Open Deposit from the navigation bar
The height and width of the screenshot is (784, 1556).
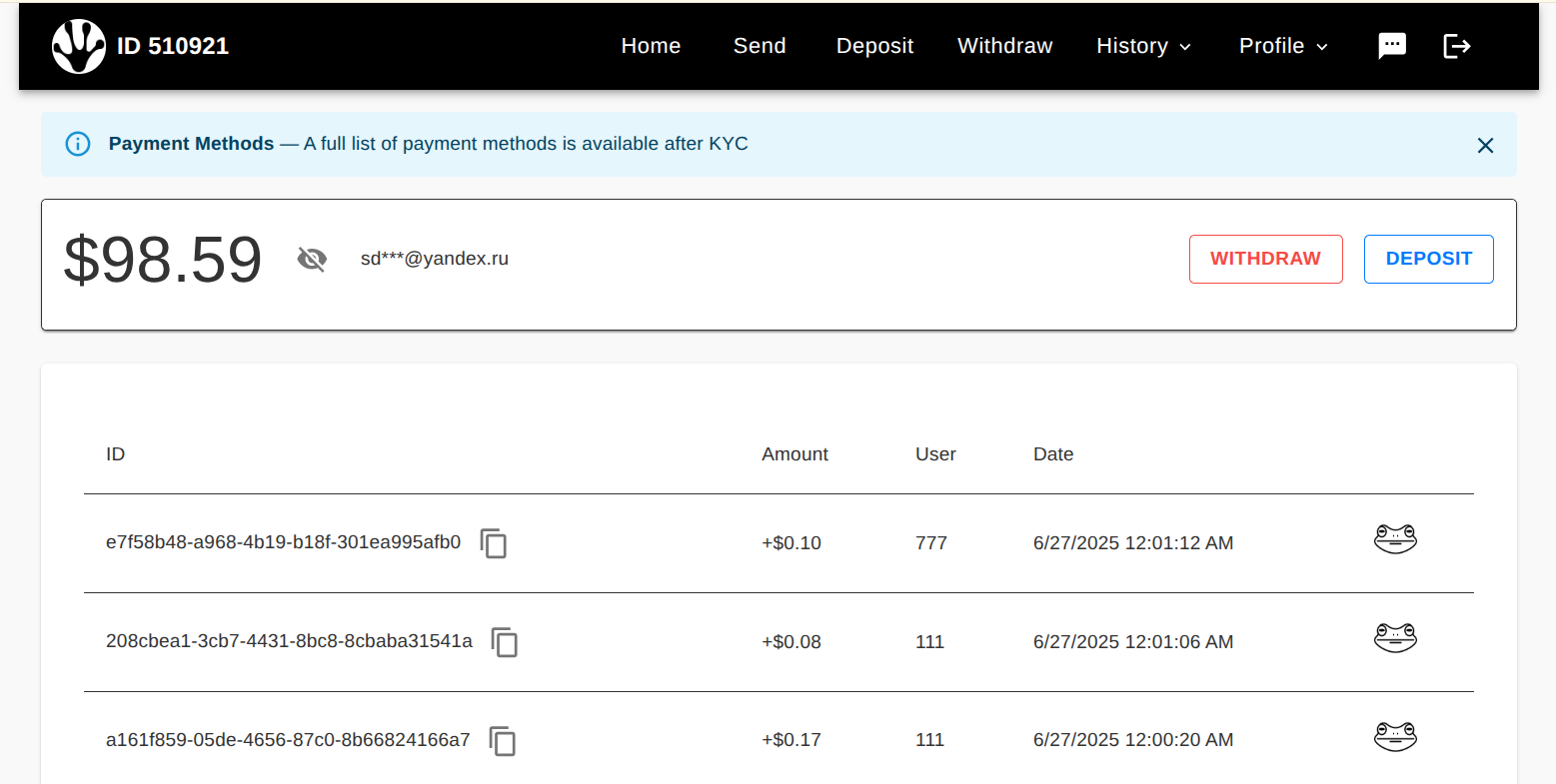(x=874, y=46)
